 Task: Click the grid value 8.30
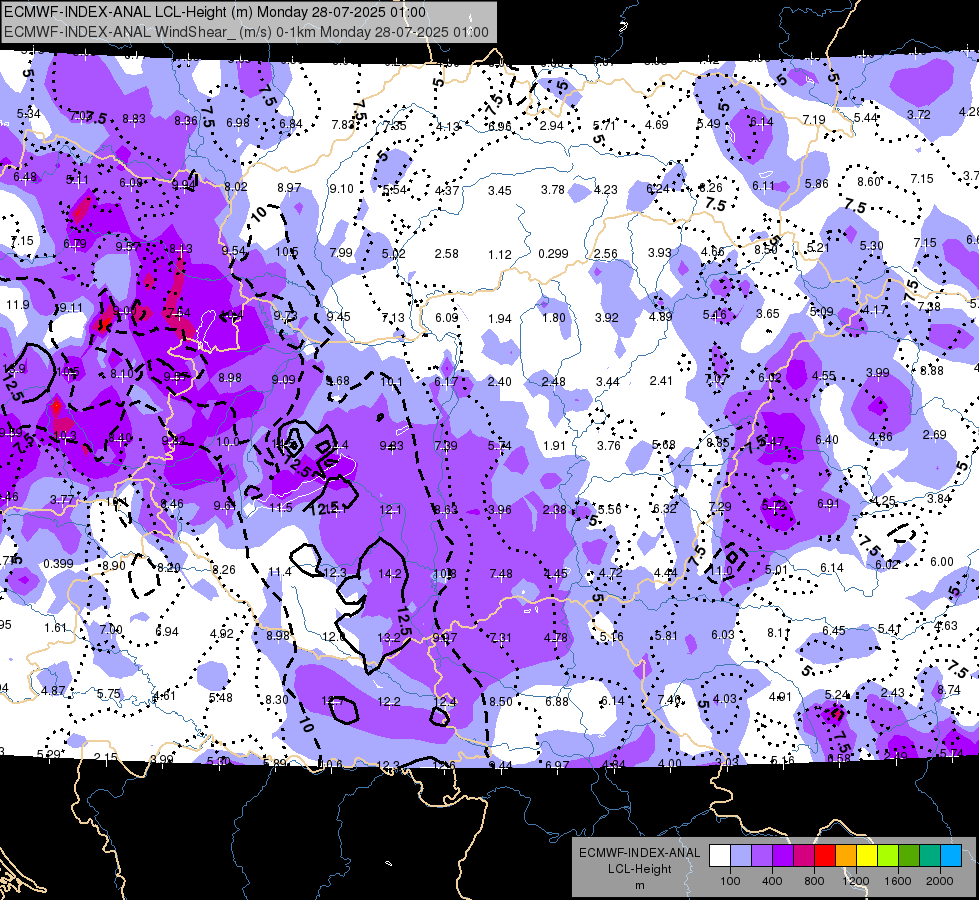(277, 700)
